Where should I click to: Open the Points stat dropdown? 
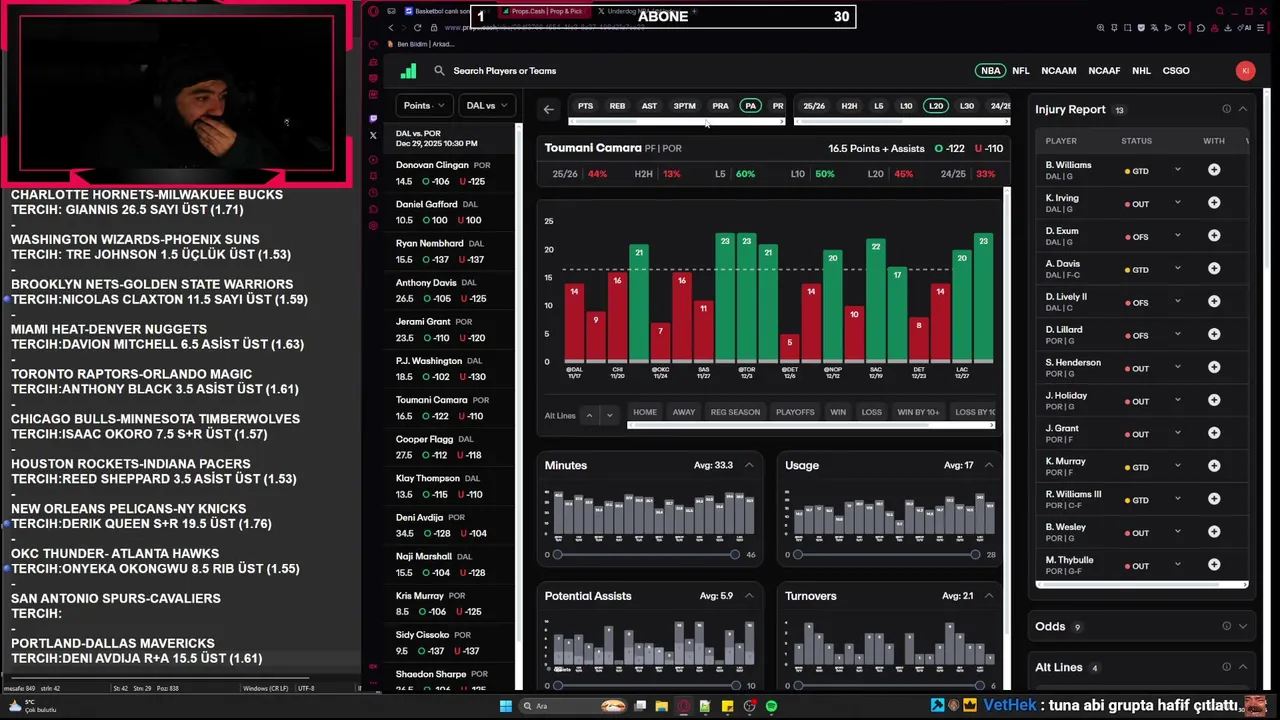point(424,105)
